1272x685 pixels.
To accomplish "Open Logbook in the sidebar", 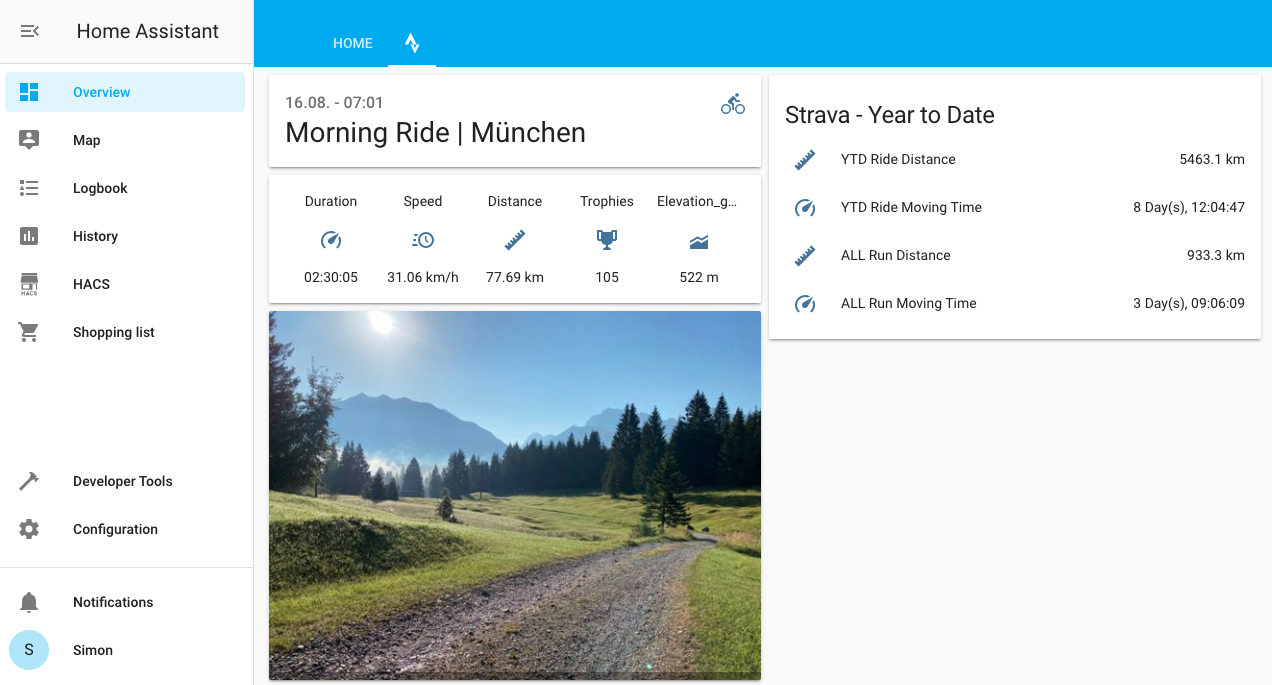I will [125, 188].
